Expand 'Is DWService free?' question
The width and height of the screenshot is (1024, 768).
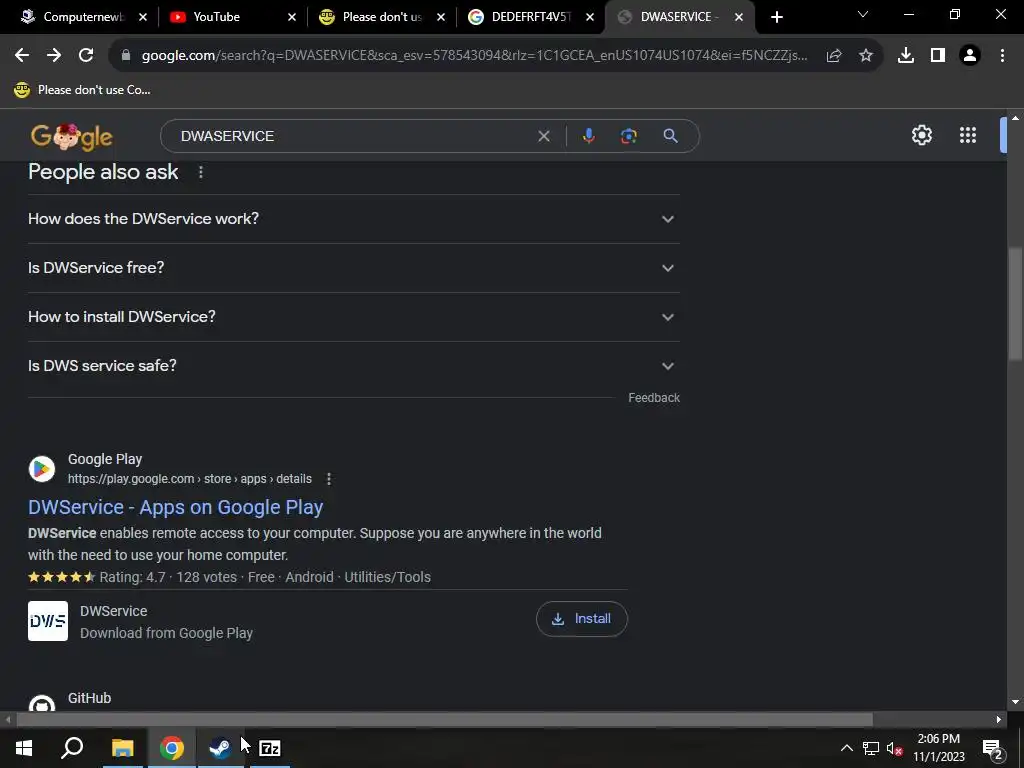click(x=354, y=268)
